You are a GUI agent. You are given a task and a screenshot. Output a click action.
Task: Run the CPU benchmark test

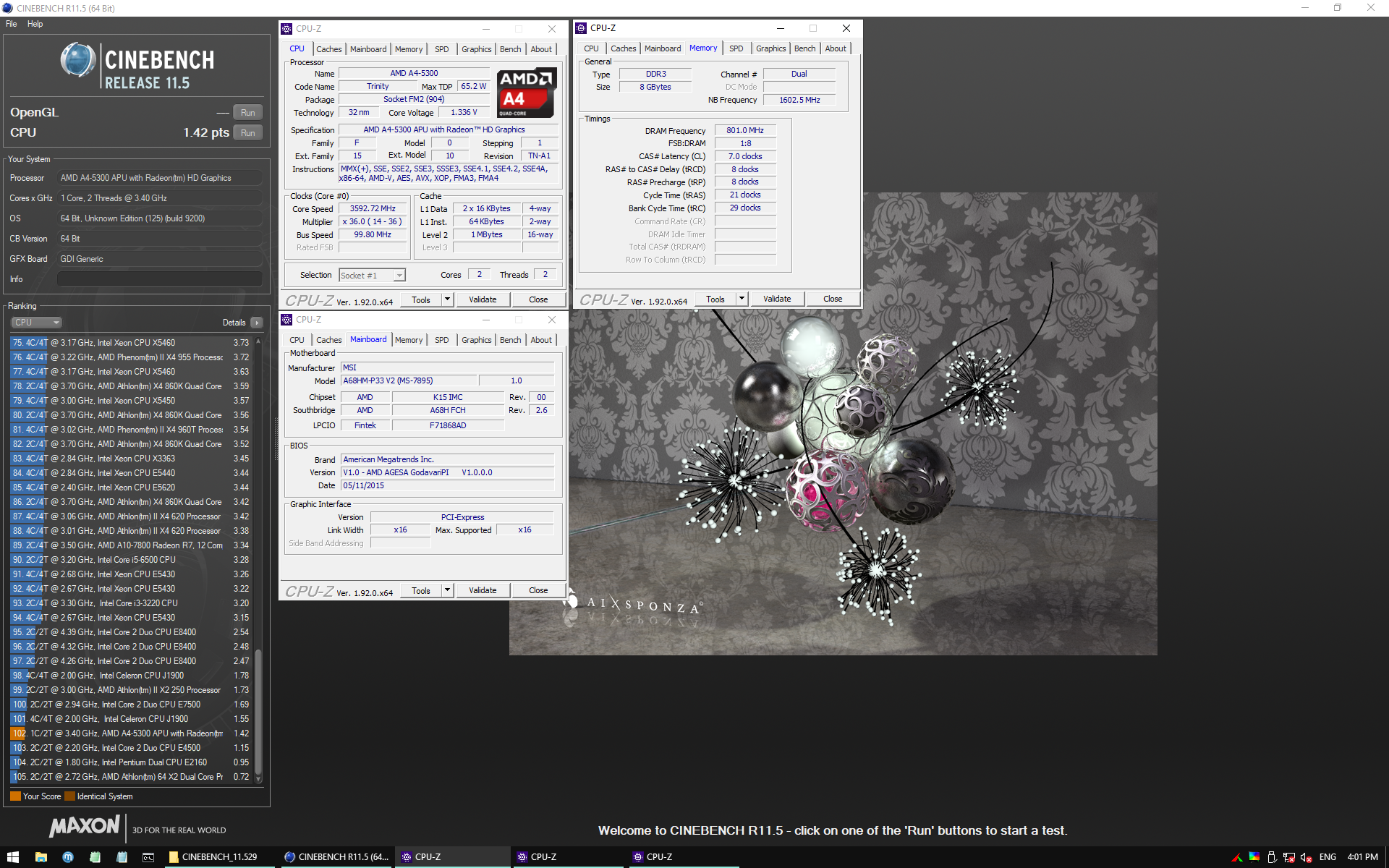click(x=248, y=133)
